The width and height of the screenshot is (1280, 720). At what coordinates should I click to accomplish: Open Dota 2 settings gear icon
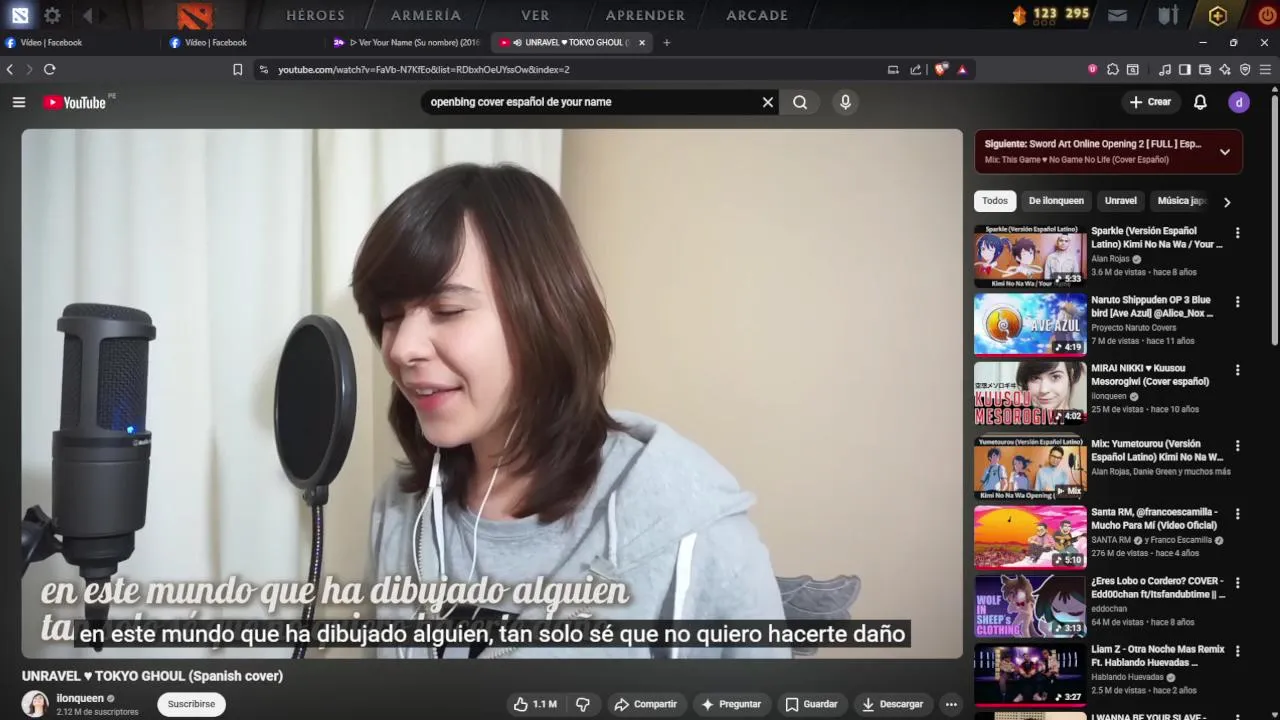[x=52, y=15]
